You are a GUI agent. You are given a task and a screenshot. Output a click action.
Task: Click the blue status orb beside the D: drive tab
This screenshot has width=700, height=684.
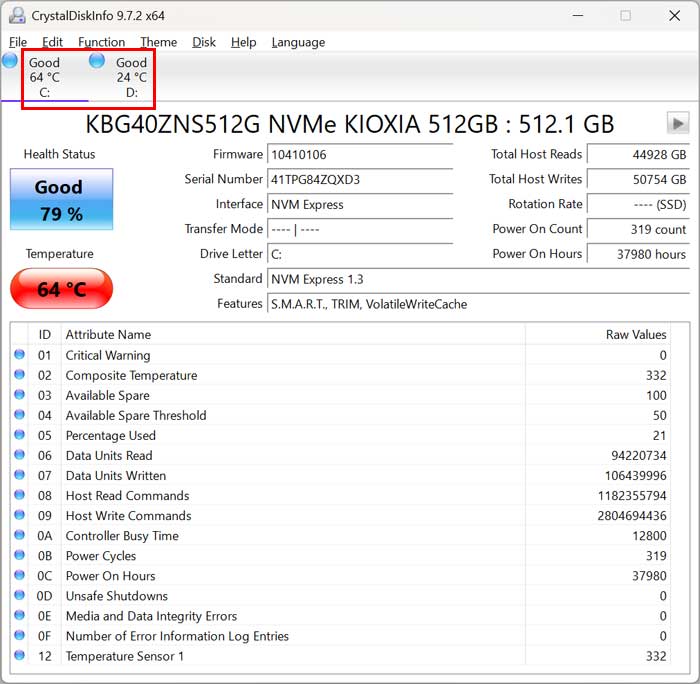coord(97,60)
